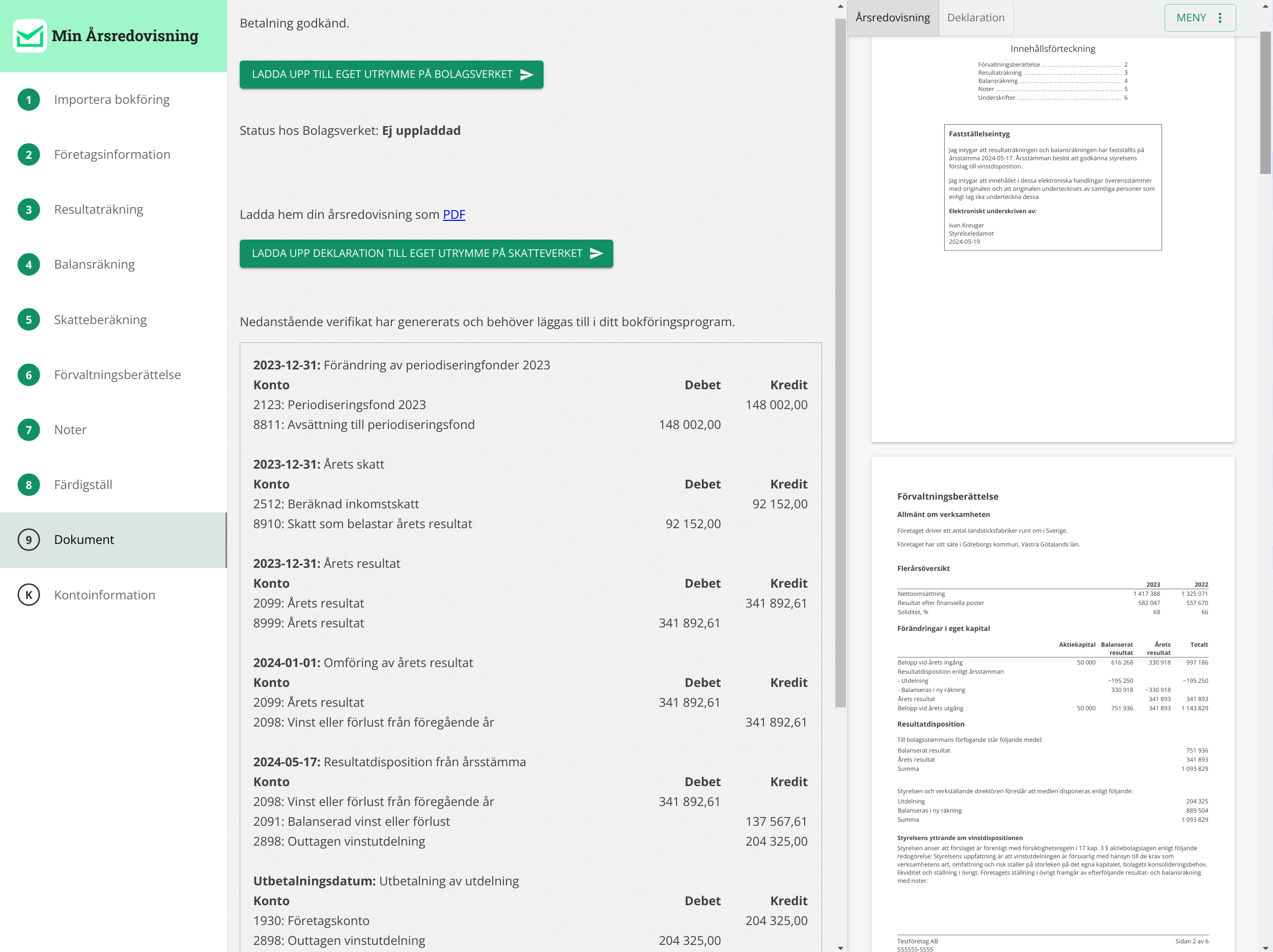Select the Årsredovisning tab

coord(892,18)
